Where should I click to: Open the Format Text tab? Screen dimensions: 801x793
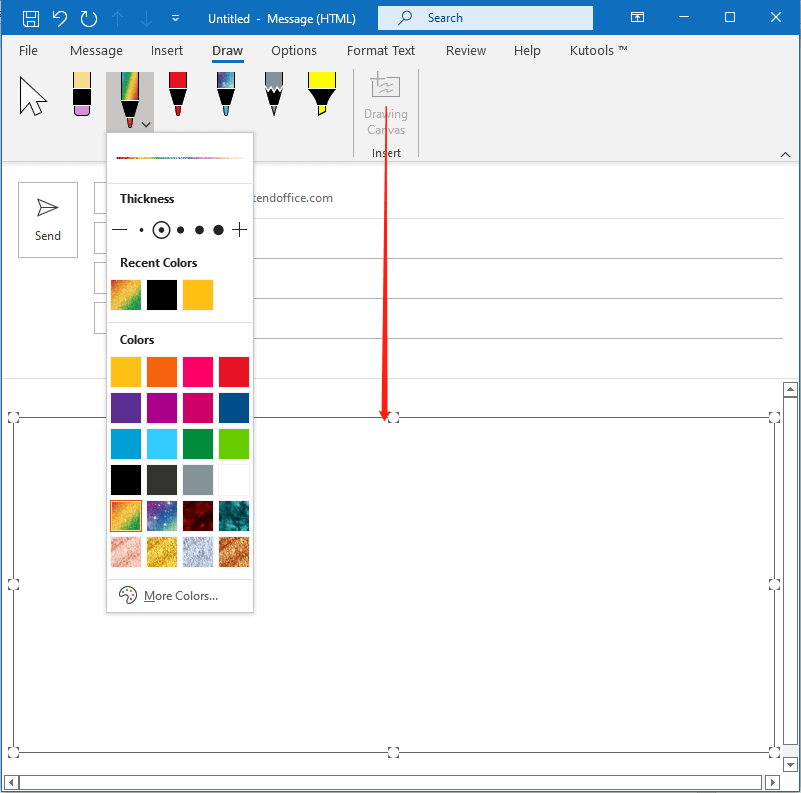point(381,50)
